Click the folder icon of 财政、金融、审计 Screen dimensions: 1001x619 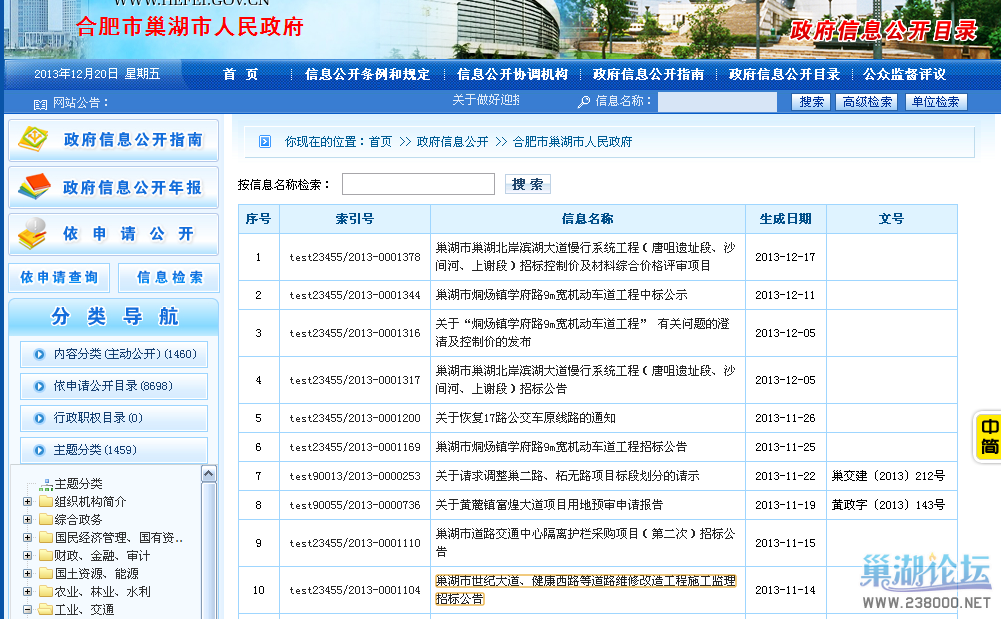pos(45,555)
